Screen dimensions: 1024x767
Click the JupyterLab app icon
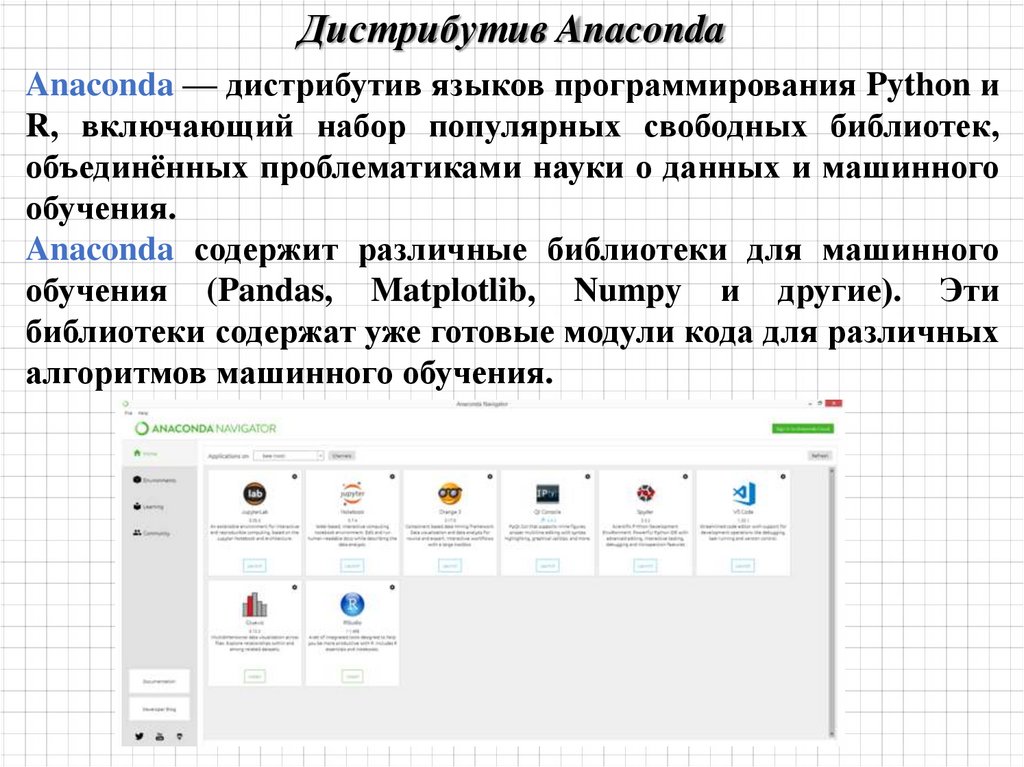click(255, 494)
